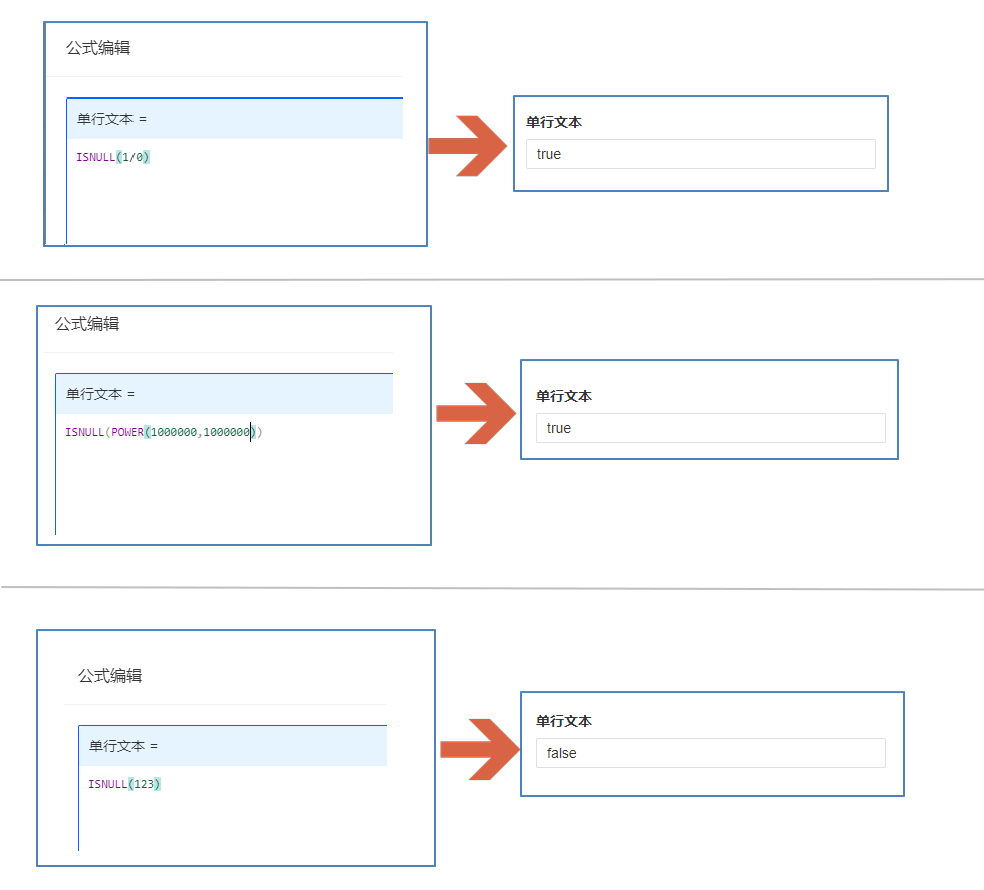Click the POWER function name in the formula
Viewport: 984px width, 890px height.
[x=127, y=432]
